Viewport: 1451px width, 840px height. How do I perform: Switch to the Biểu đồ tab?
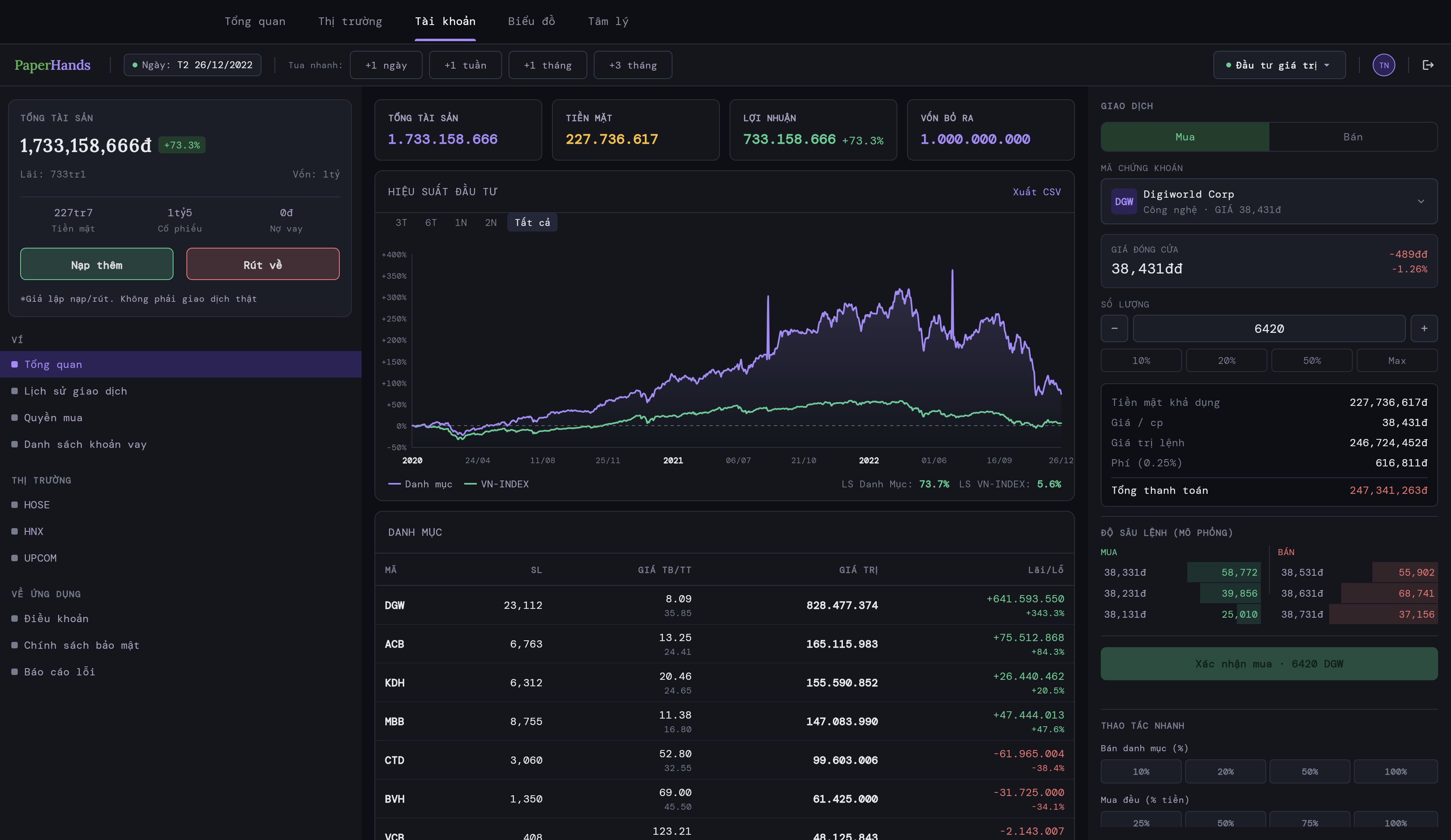[x=531, y=21]
